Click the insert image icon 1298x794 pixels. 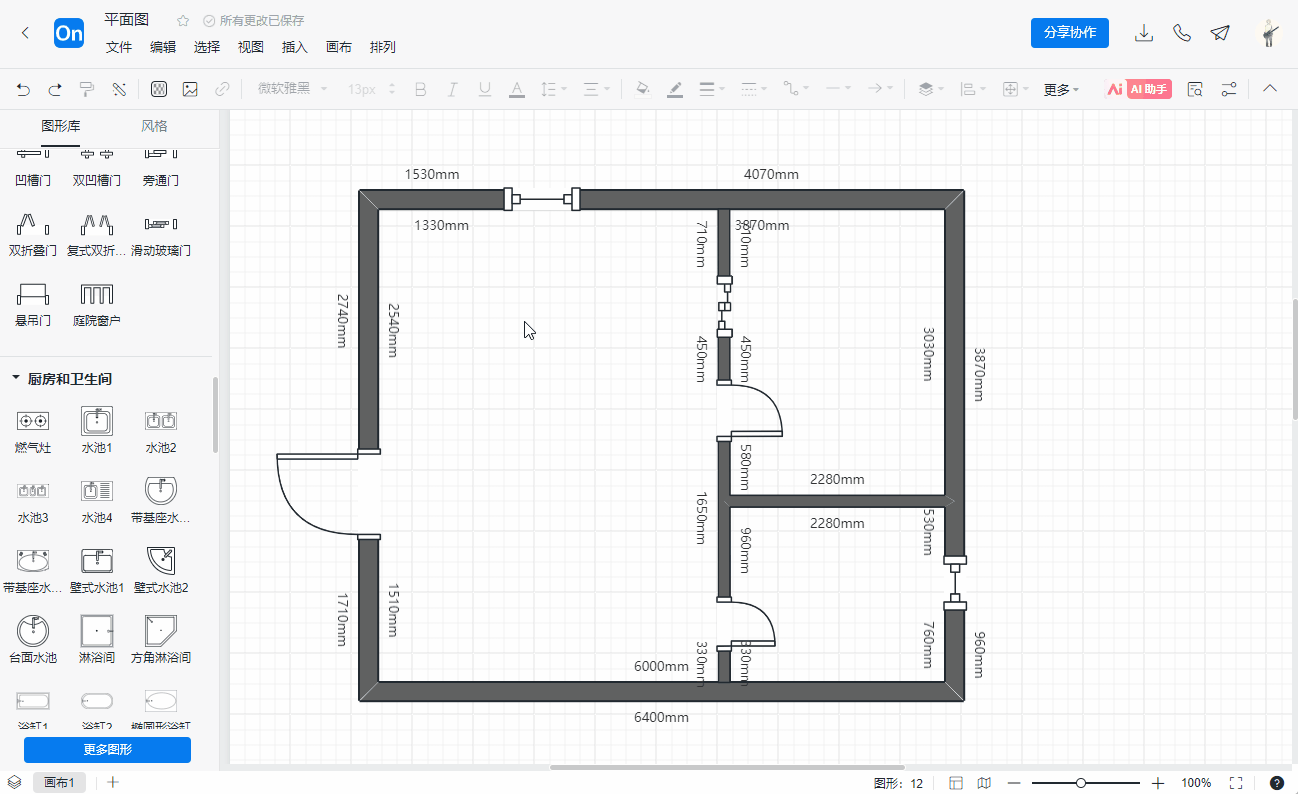coord(190,89)
